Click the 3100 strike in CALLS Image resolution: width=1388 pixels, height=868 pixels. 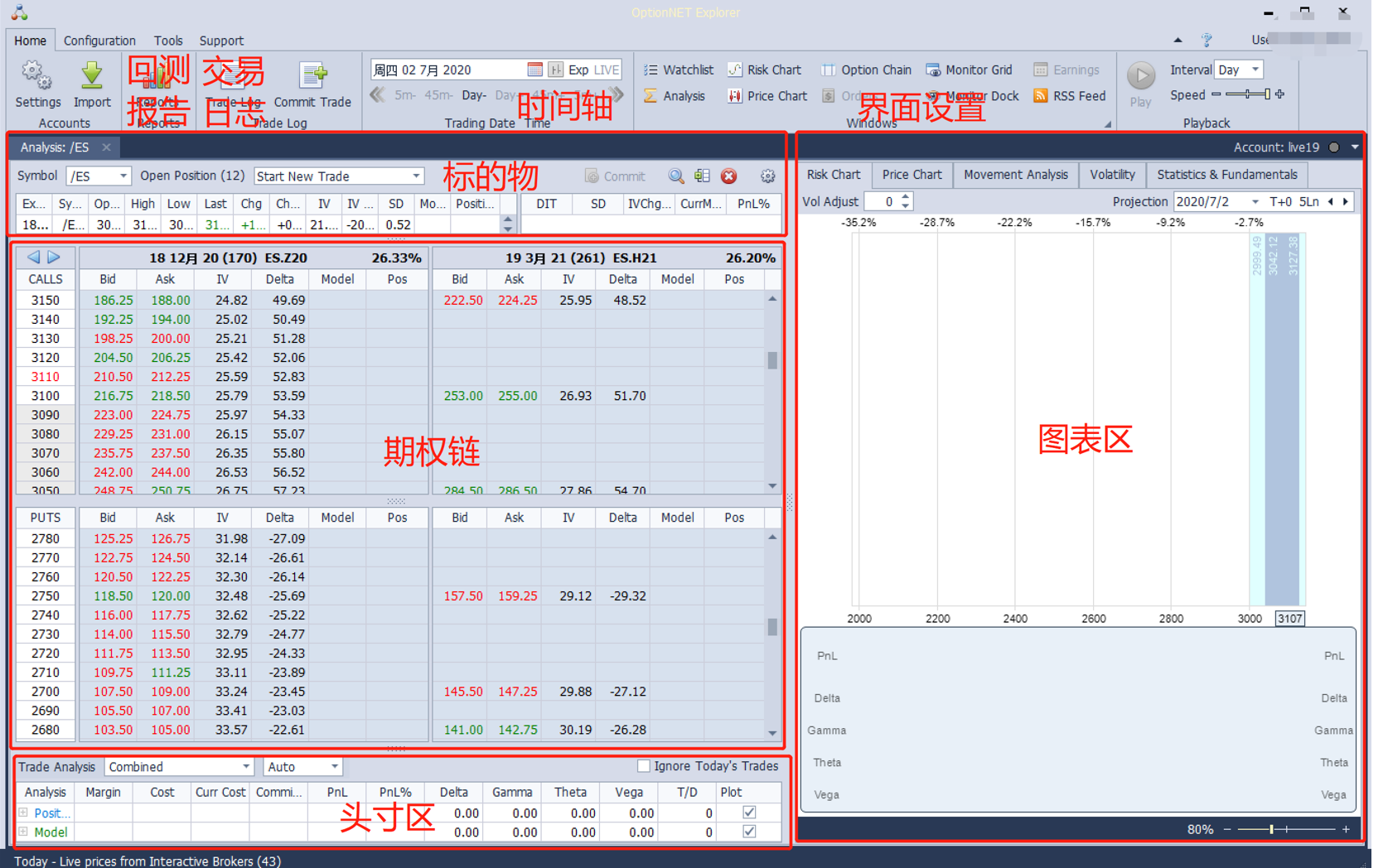45,395
